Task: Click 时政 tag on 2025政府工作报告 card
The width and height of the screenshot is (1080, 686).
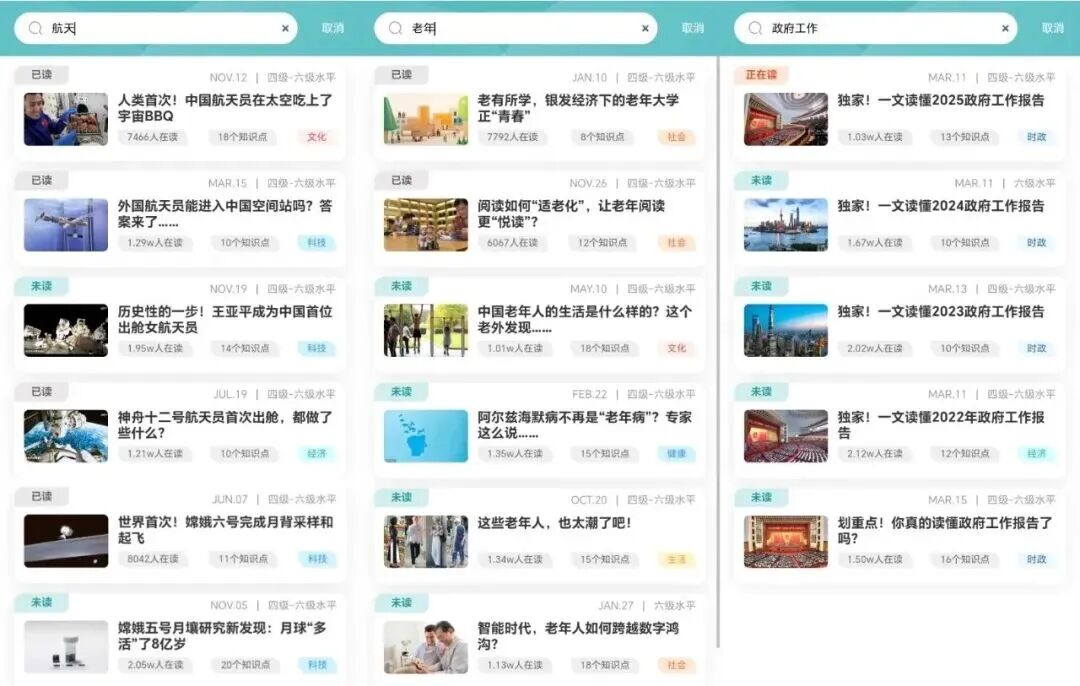Action: 1037,137
